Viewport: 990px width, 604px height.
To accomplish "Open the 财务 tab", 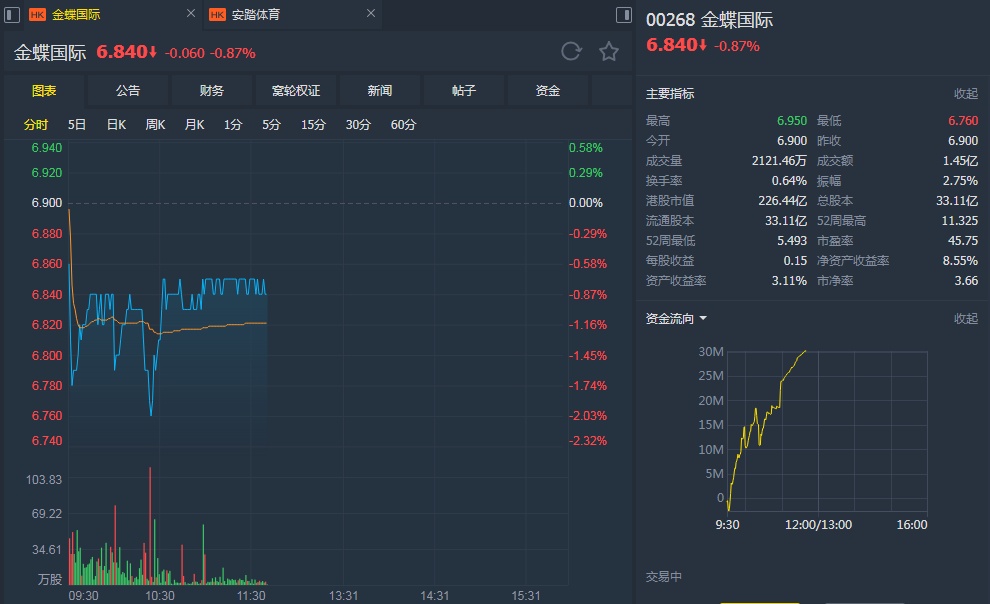I will click(212, 90).
